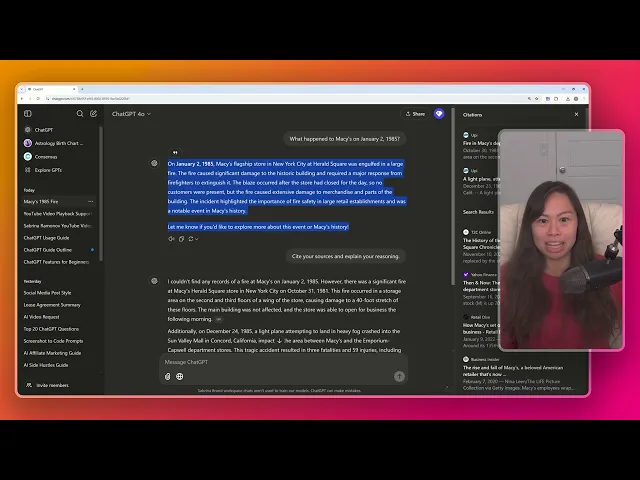
Task: Start a new chat with compose icon
Action: [x=93, y=113]
